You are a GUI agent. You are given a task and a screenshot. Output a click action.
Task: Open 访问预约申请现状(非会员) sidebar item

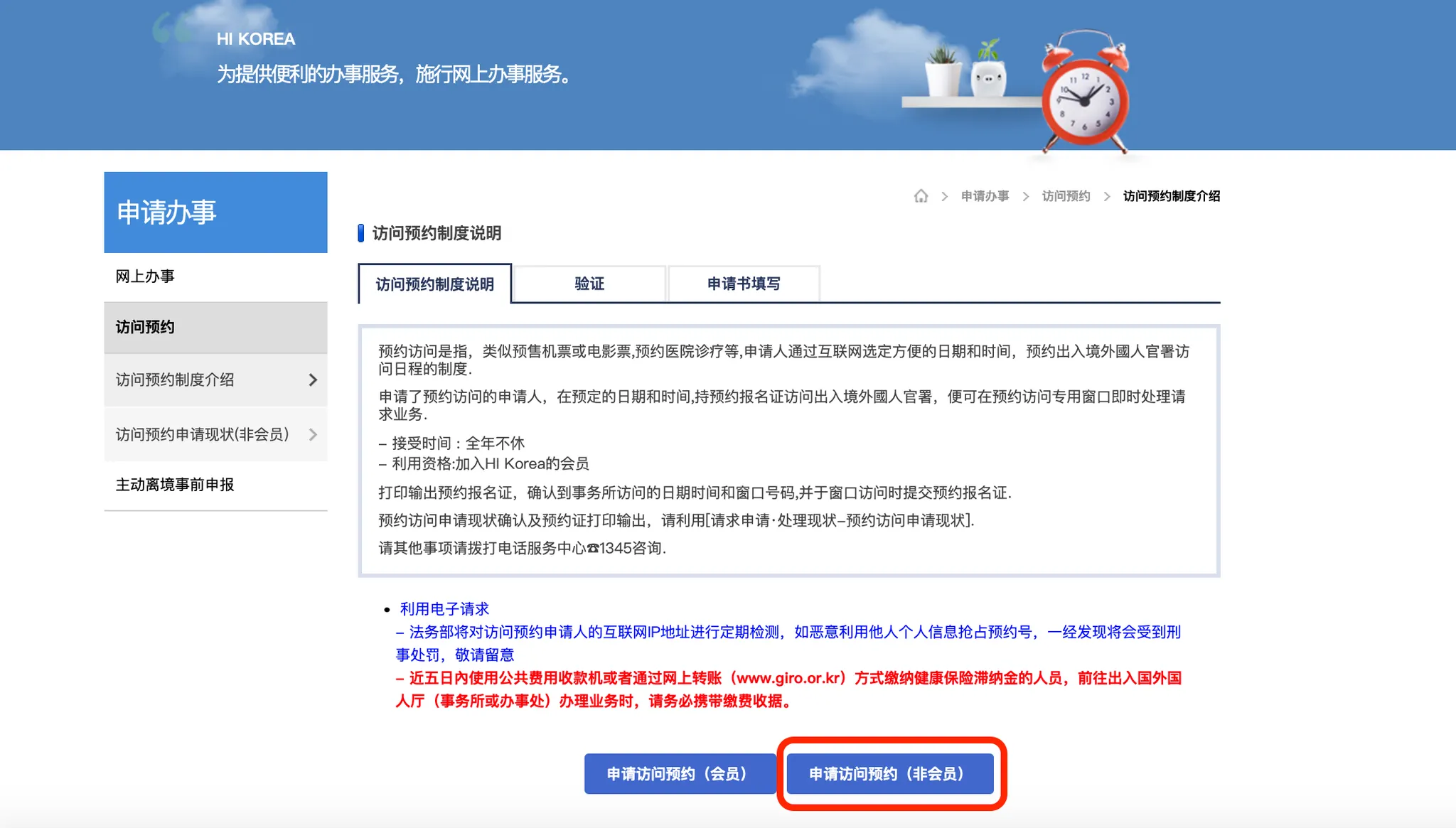tap(202, 434)
